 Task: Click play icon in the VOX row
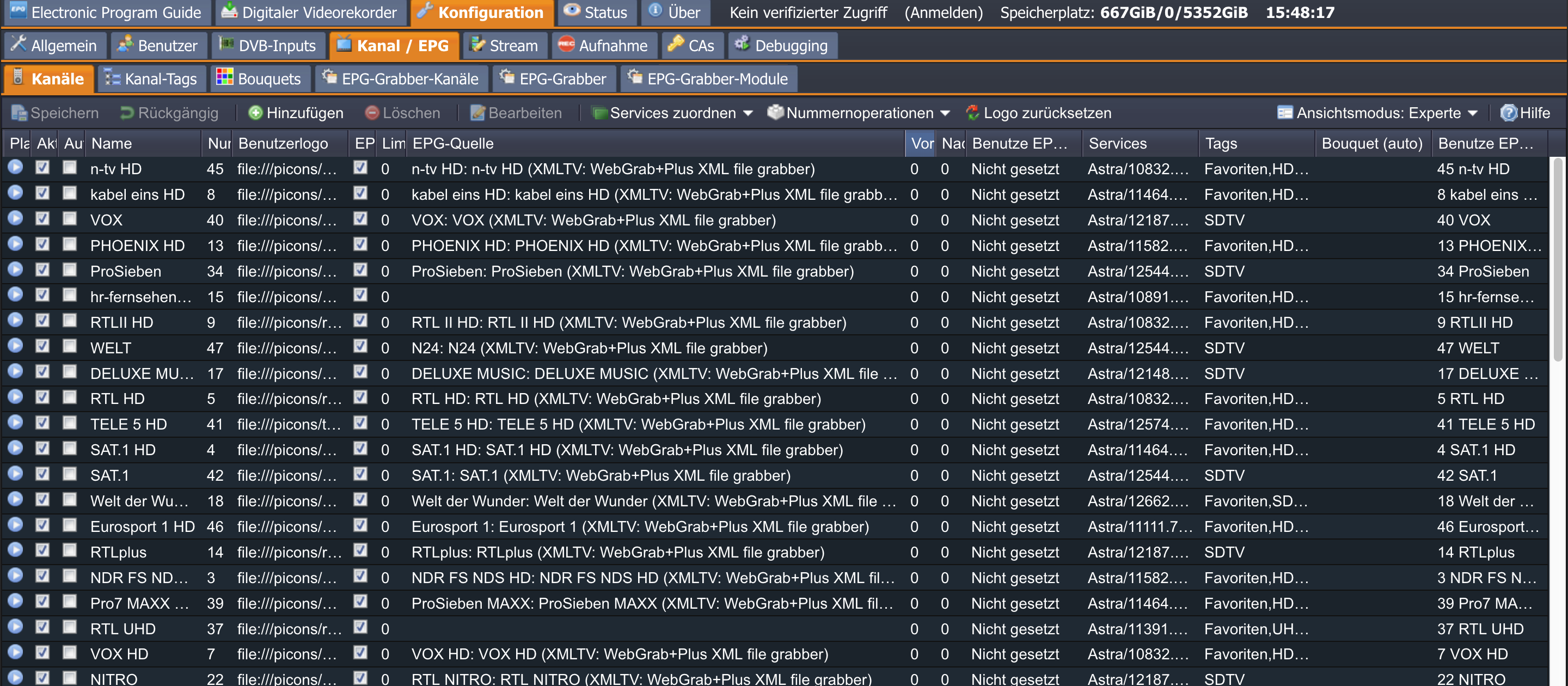[x=15, y=218]
